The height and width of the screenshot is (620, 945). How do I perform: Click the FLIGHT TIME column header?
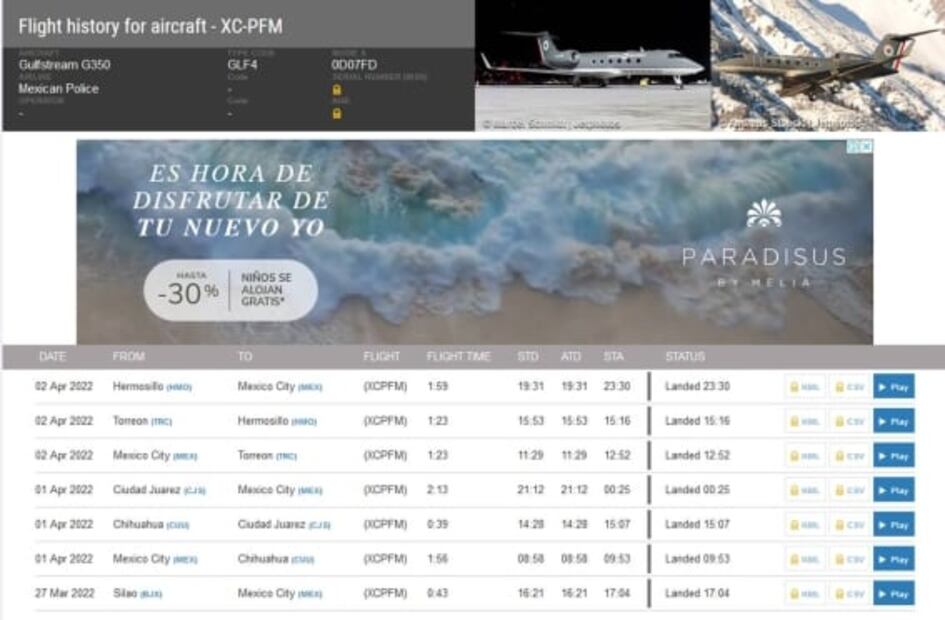(458, 357)
